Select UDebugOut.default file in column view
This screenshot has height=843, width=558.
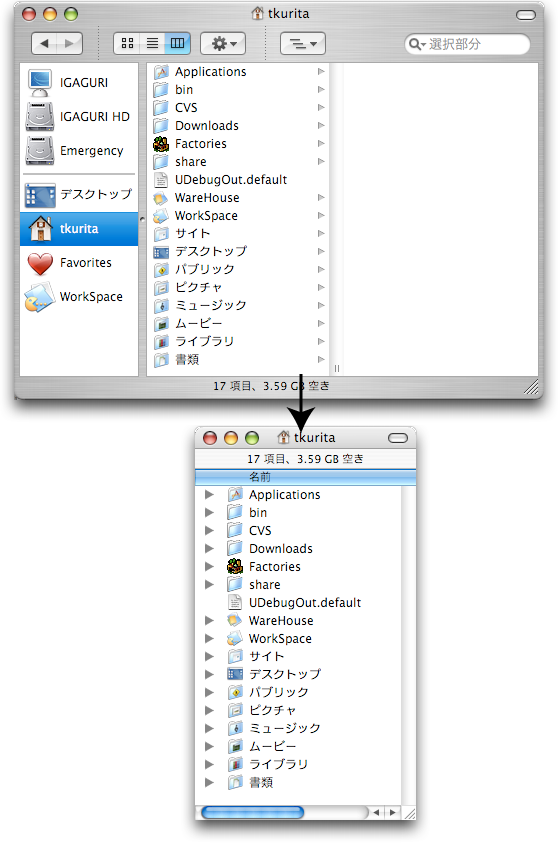238,180
